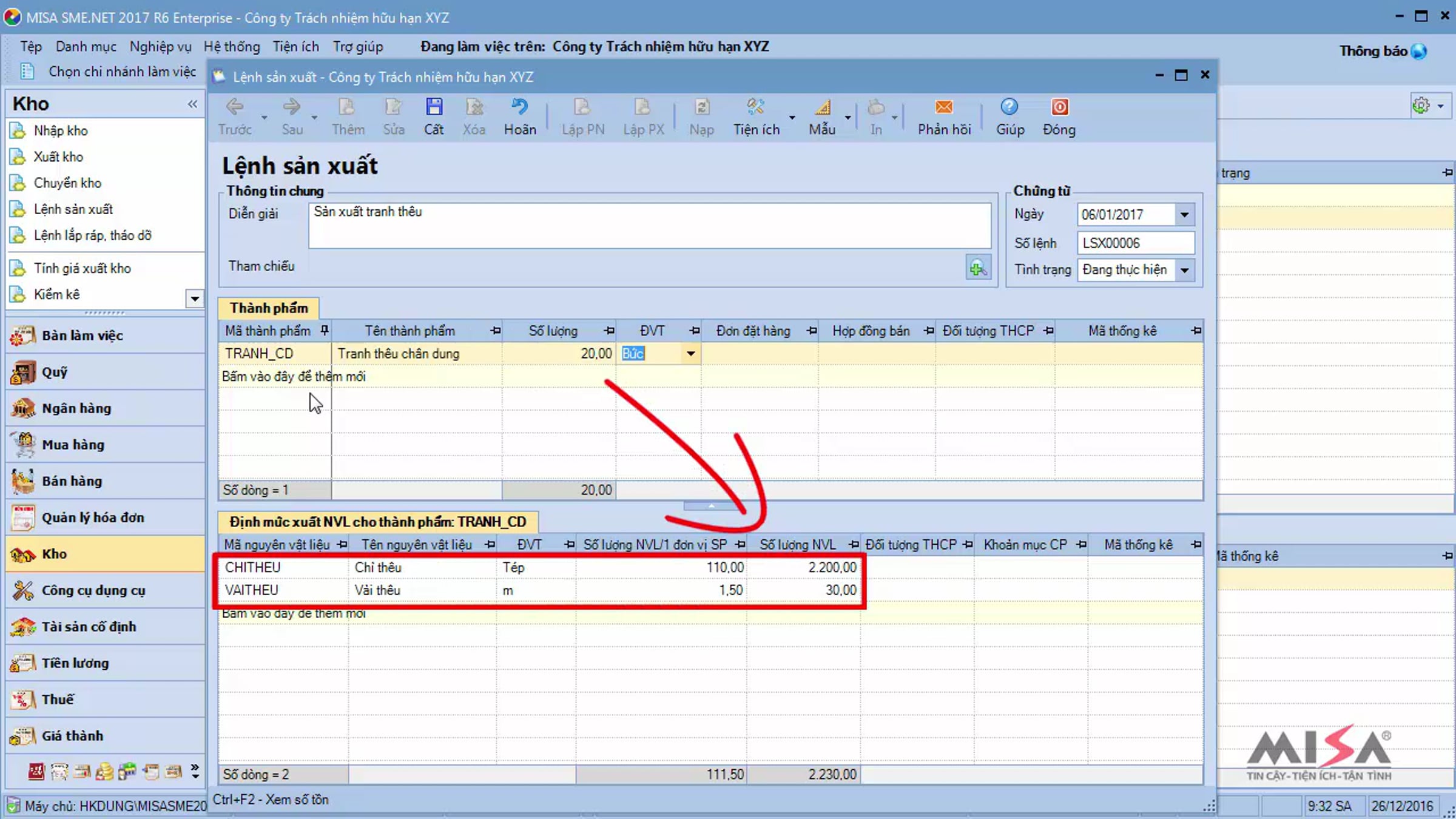This screenshot has height=819, width=1456.
Task: Open the Ngân hàng module
Action: tap(106, 408)
